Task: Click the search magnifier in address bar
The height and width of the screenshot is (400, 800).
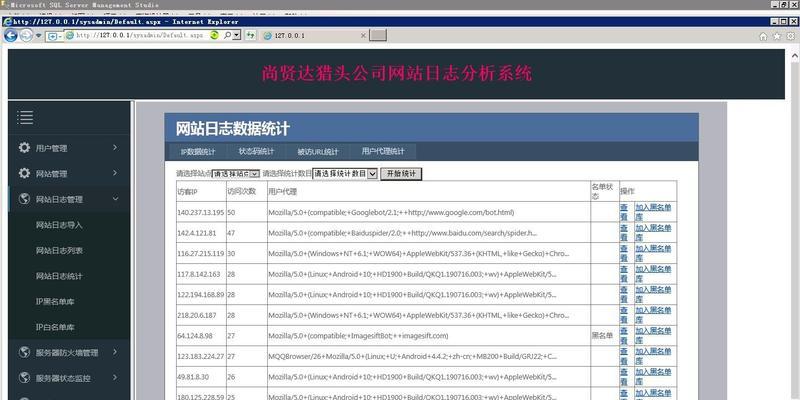Action: tap(227, 35)
